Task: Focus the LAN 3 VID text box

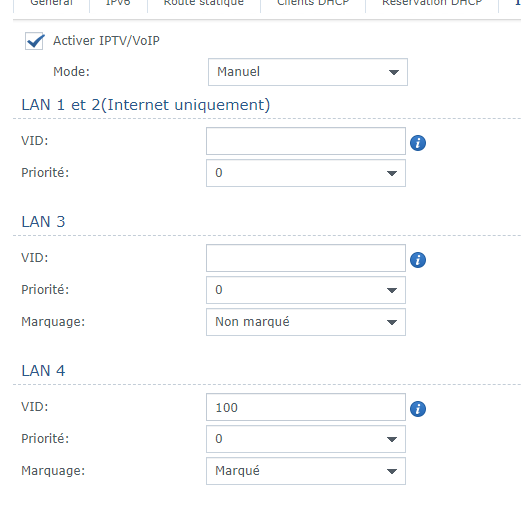Action: pyautogui.click(x=306, y=258)
